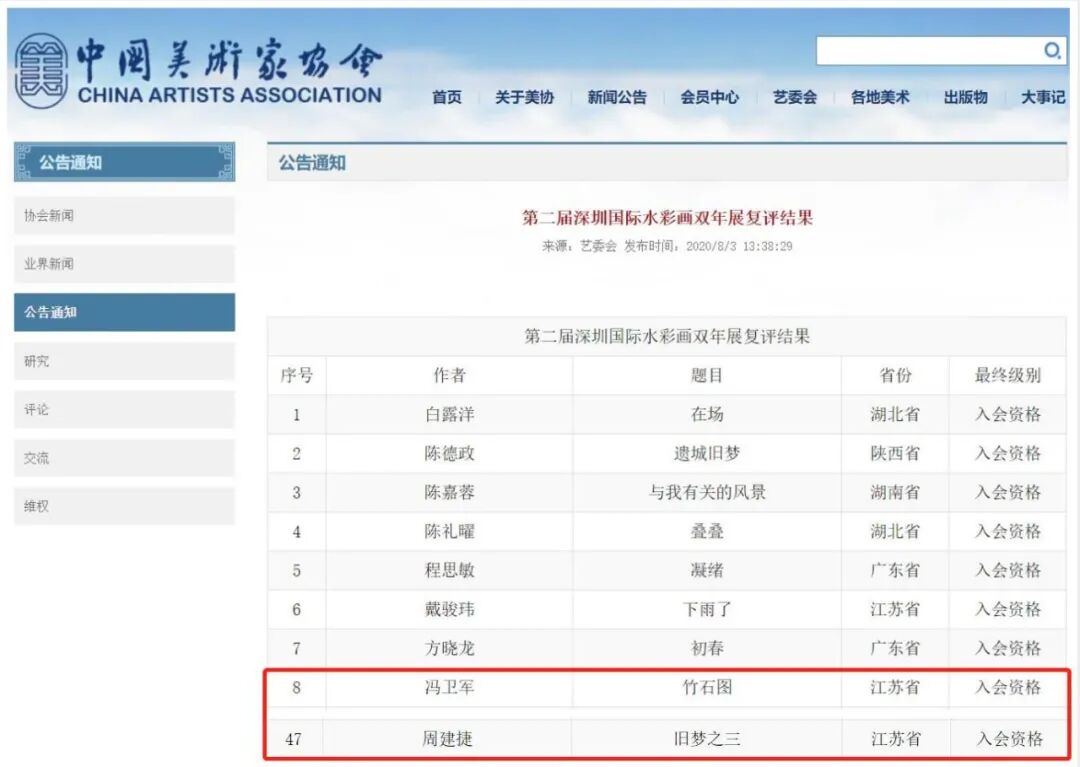The image size is (1080, 767).
Task: Click the publish time 2020/8/3 13:38:29
Action: pos(739,246)
